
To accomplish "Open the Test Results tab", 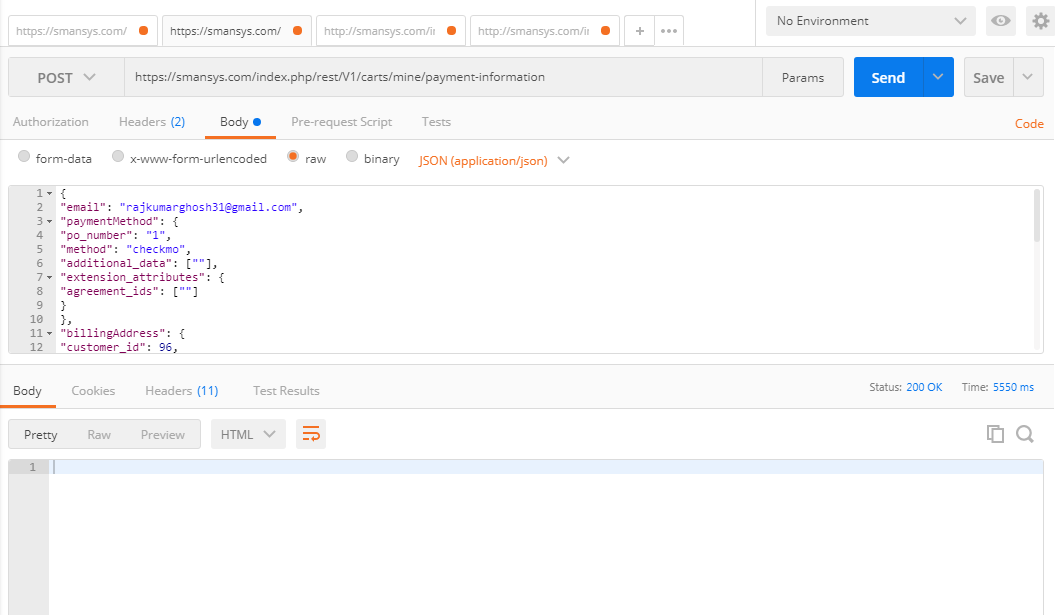I will 285,391.
